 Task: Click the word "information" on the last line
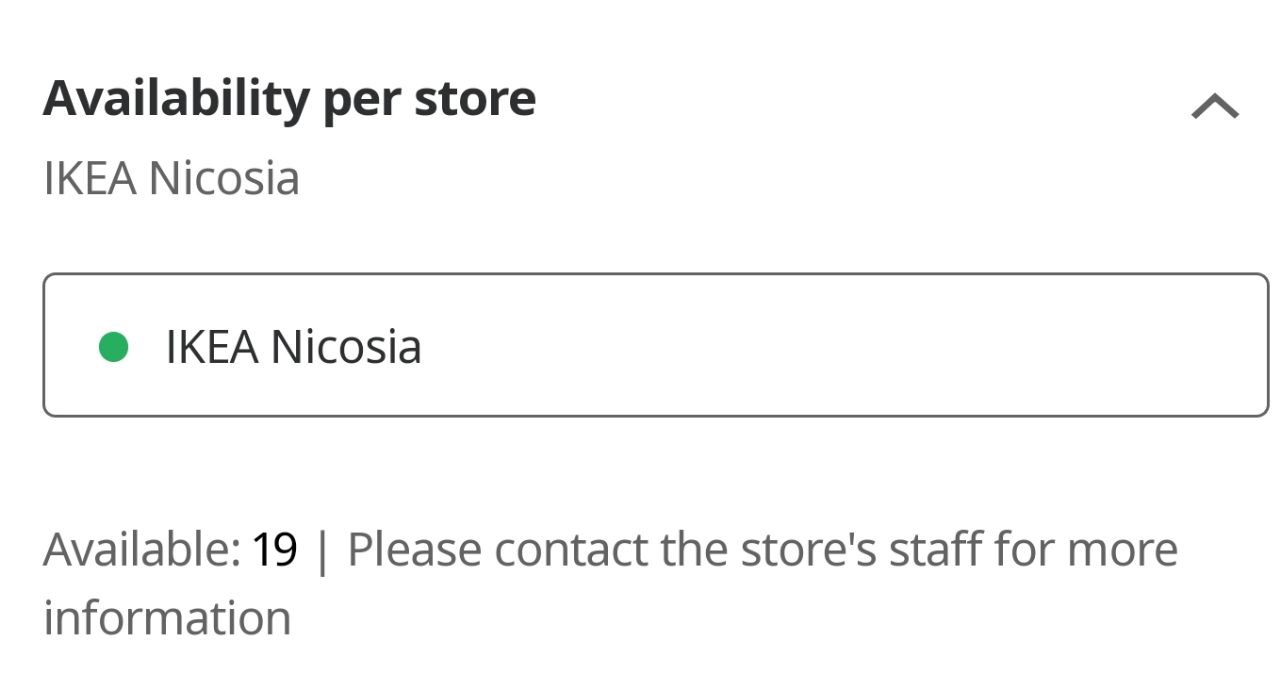(167, 618)
